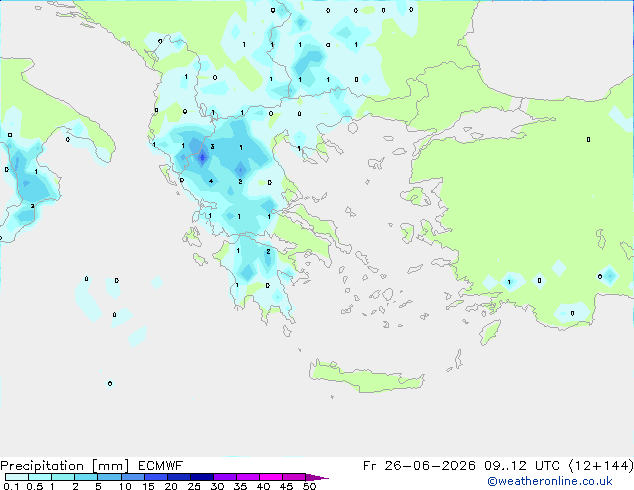Click the 0.1 mm palest legend swatch

pos(17,477)
